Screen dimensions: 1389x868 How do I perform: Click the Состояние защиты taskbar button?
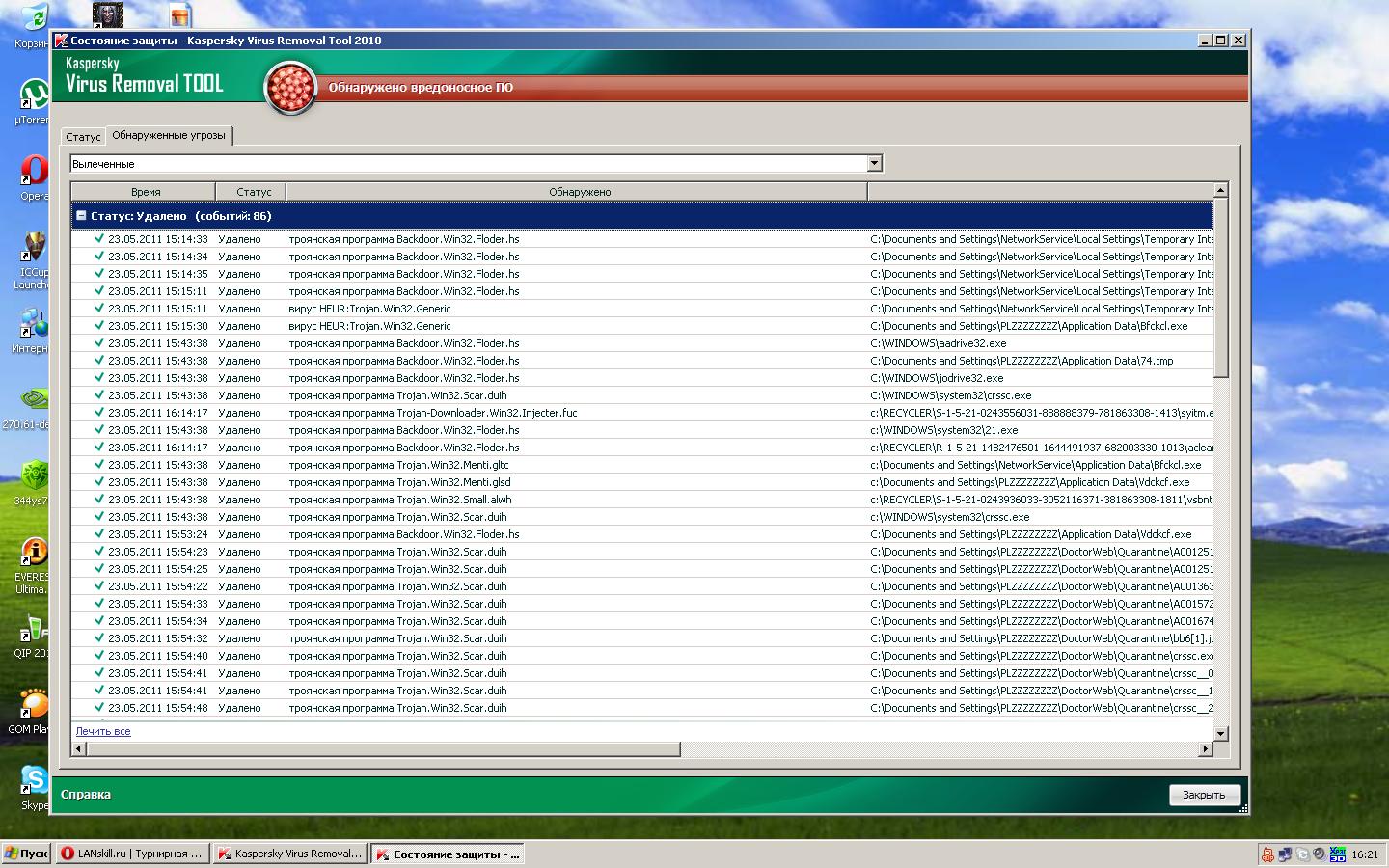(448, 854)
